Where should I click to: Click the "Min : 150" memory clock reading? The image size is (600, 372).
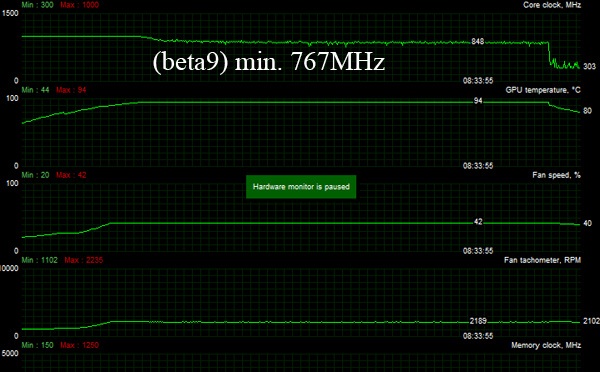38,345
